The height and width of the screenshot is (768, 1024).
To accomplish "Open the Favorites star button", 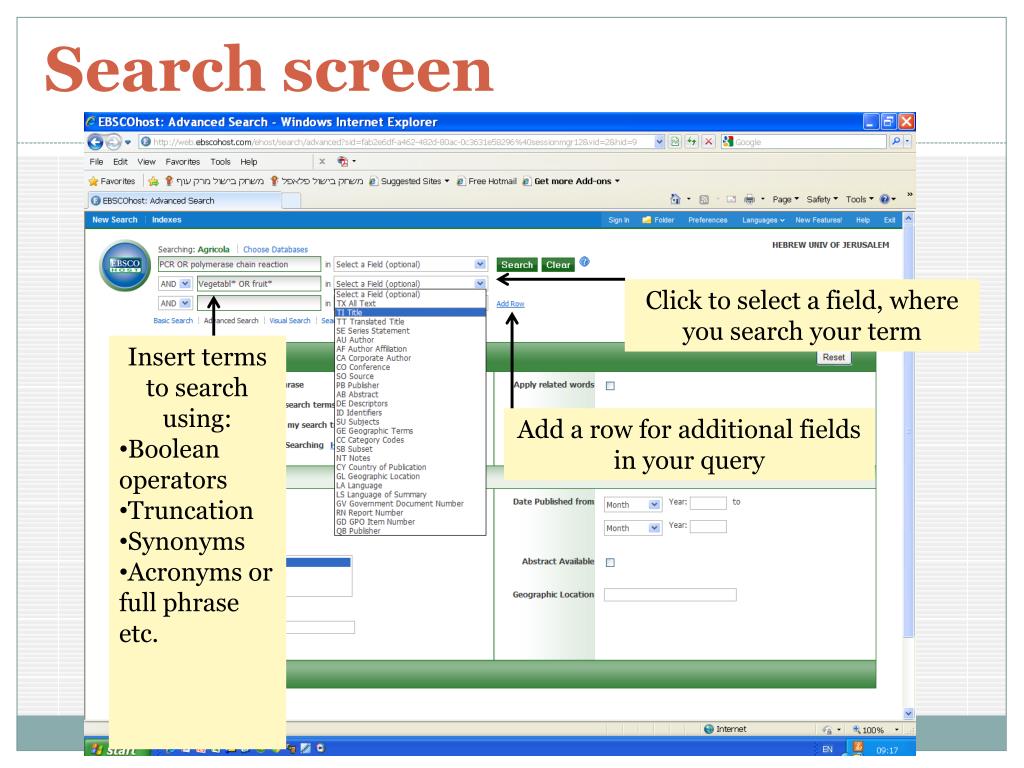I will click(112, 182).
